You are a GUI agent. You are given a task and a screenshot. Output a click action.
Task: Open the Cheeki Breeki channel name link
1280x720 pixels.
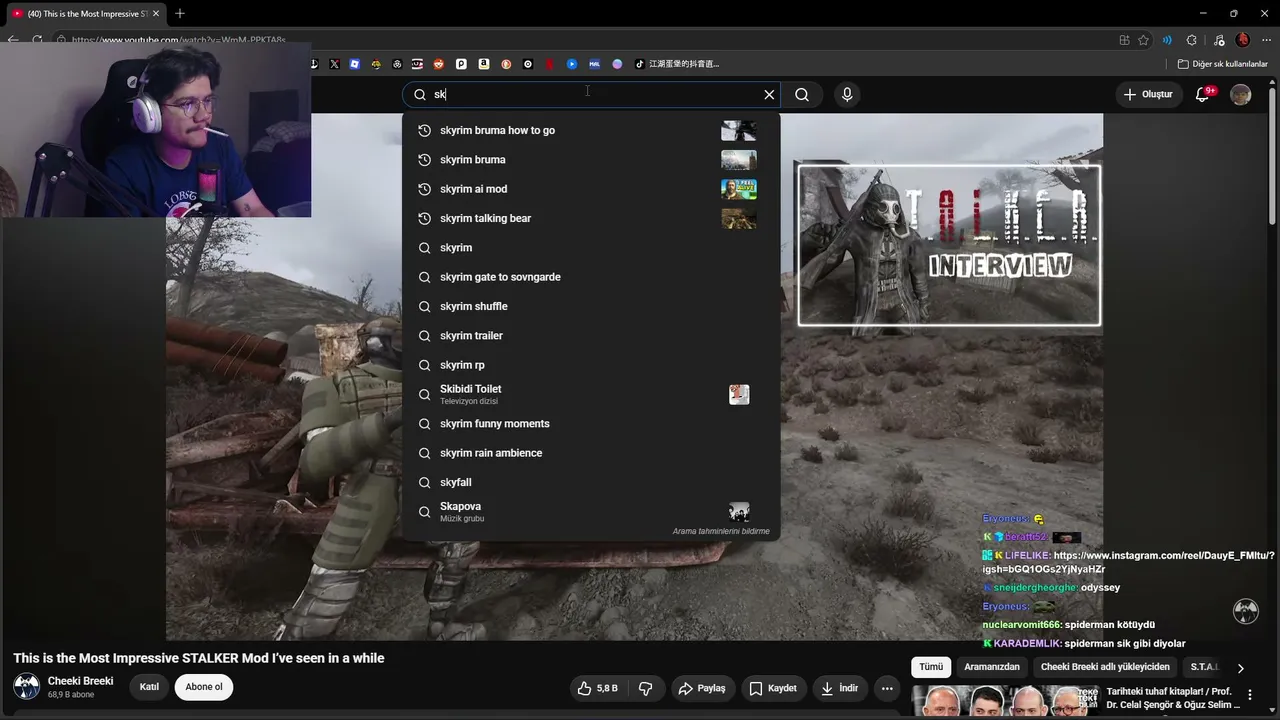81,681
